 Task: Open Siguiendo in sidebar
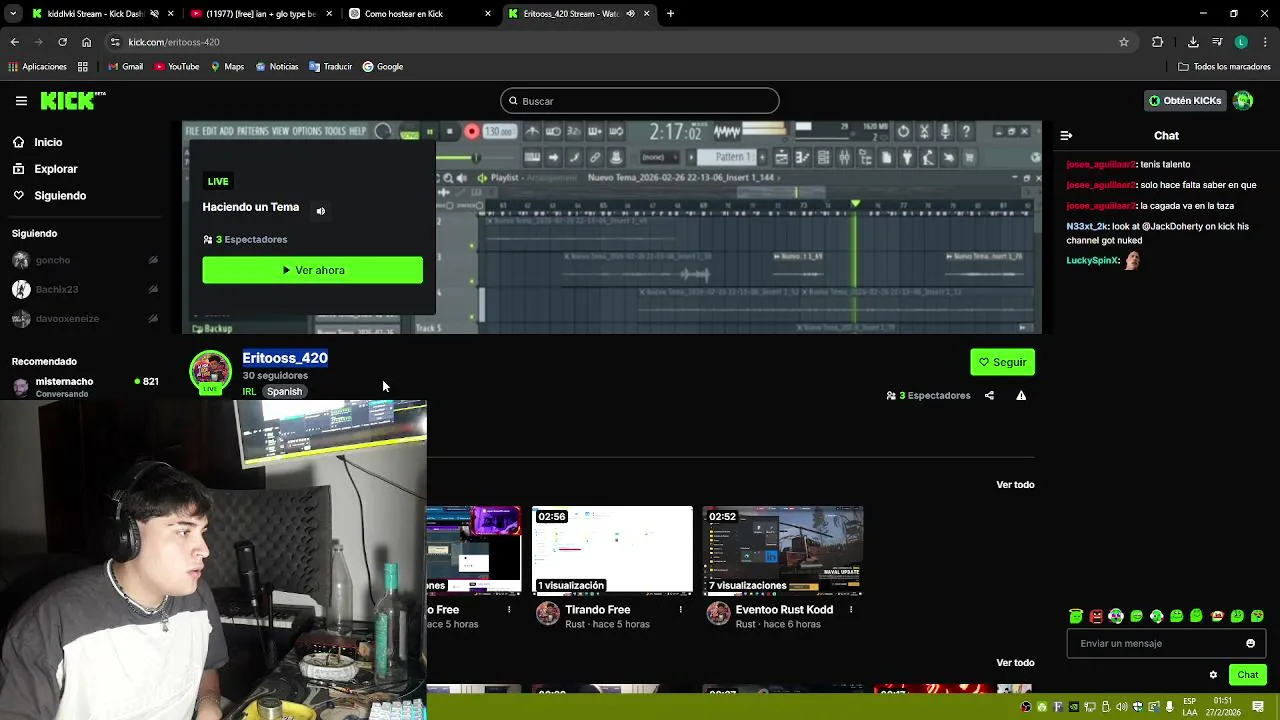(x=49, y=196)
